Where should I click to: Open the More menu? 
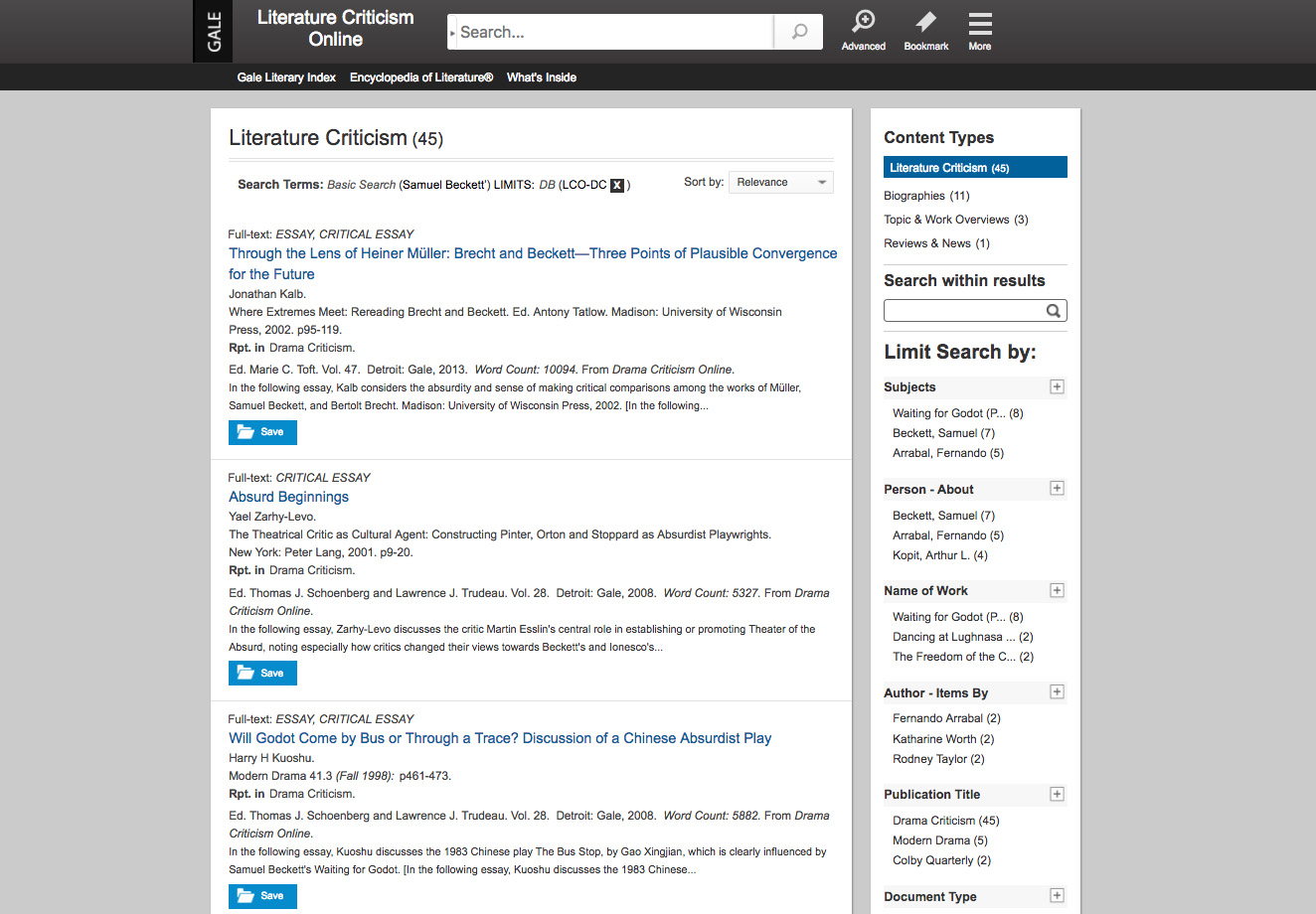(x=980, y=31)
